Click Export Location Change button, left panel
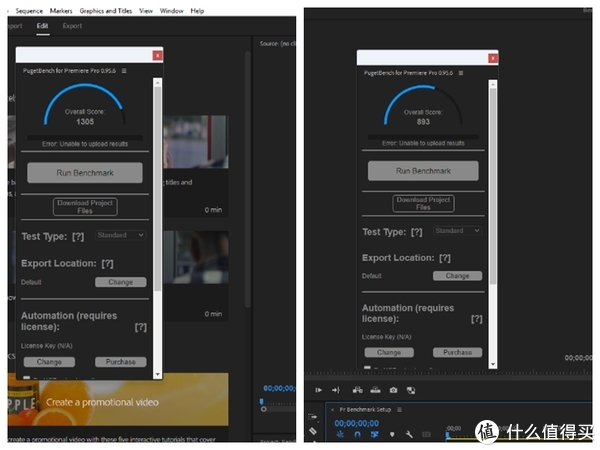Screen dimensions: 600x450 [121, 282]
